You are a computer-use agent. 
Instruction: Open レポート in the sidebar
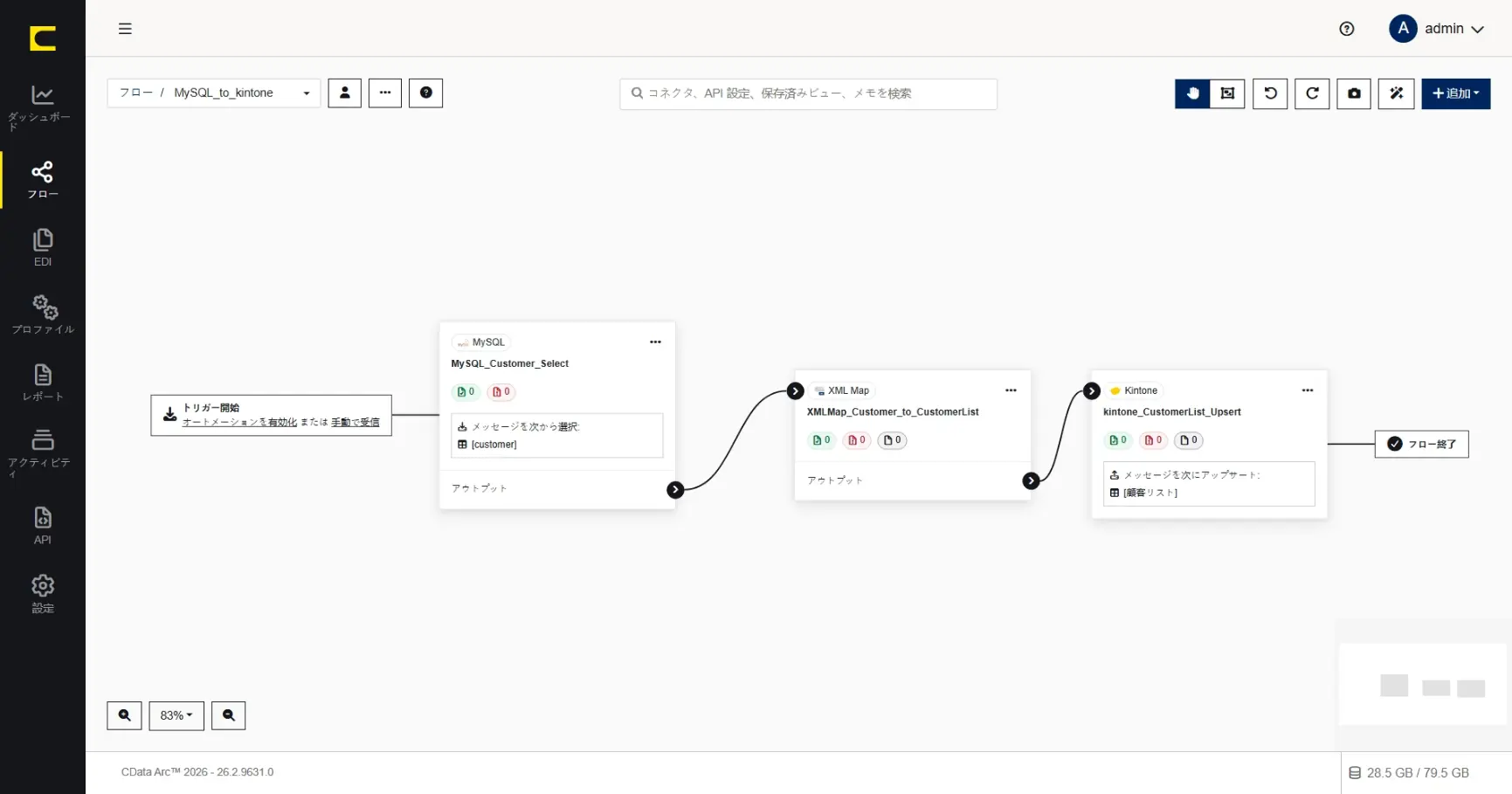click(x=43, y=383)
